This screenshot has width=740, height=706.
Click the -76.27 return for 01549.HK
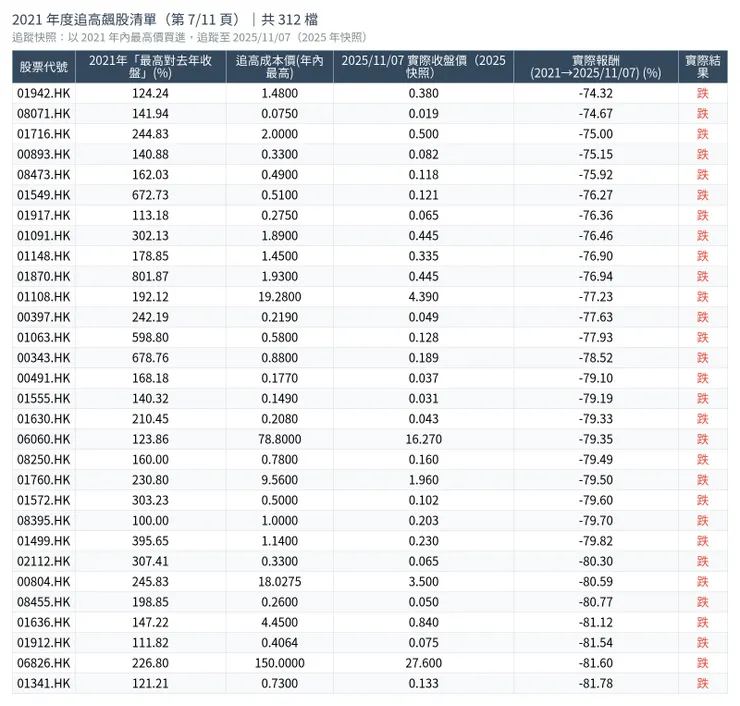click(x=596, y=194)
